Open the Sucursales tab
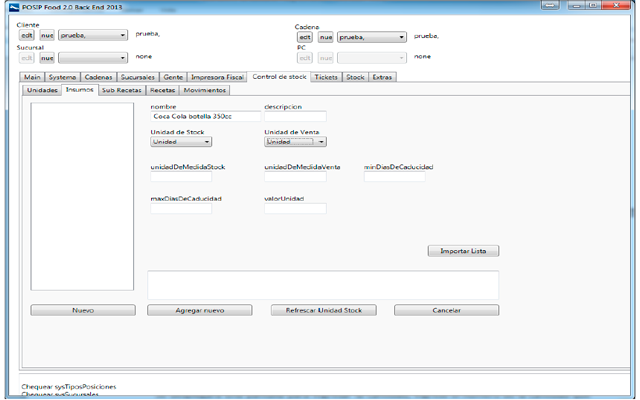Screen dimensions: 640x400 138,77
